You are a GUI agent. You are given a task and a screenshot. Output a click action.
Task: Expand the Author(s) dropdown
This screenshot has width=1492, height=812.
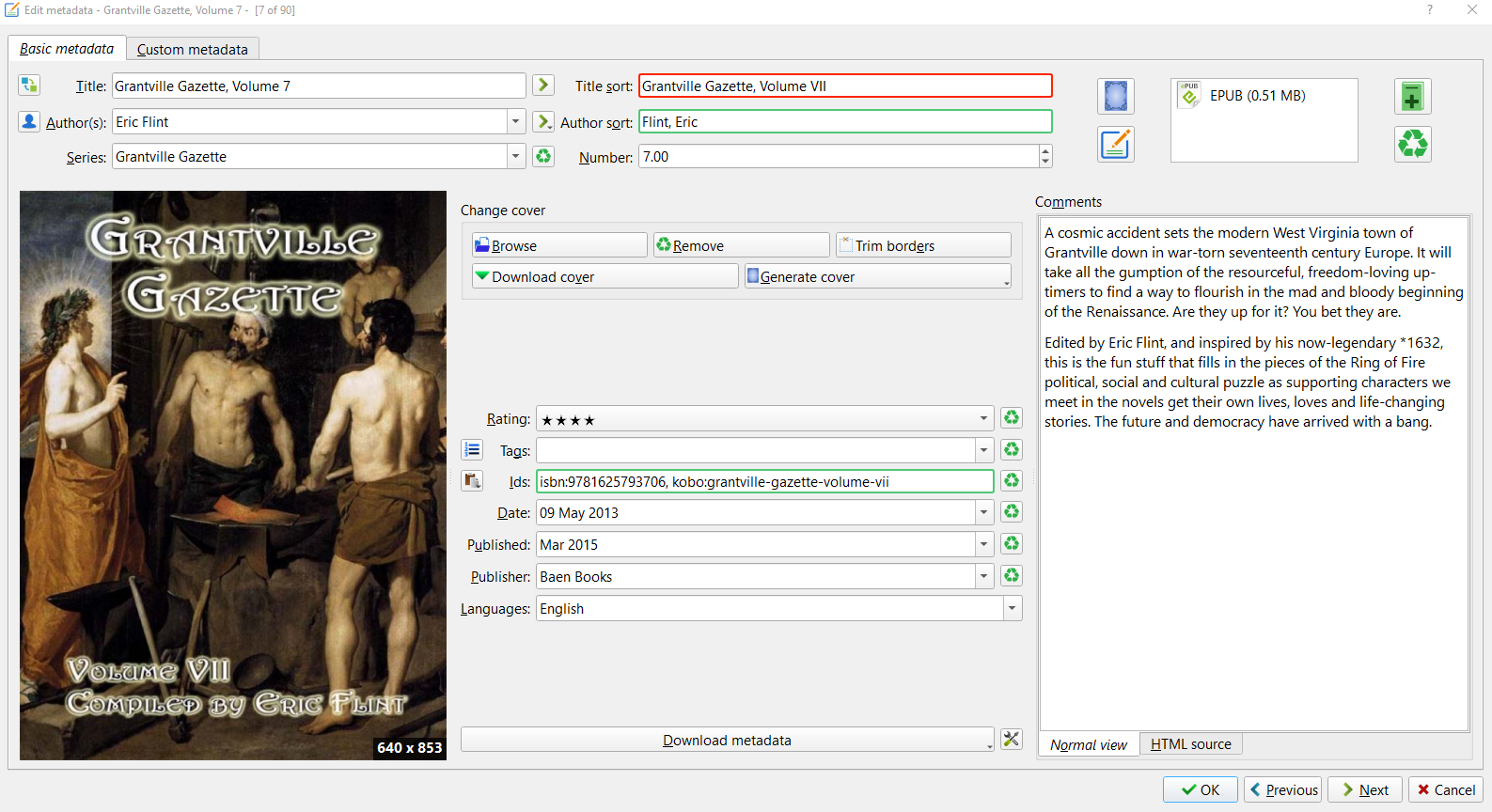(x=515, y=121)
